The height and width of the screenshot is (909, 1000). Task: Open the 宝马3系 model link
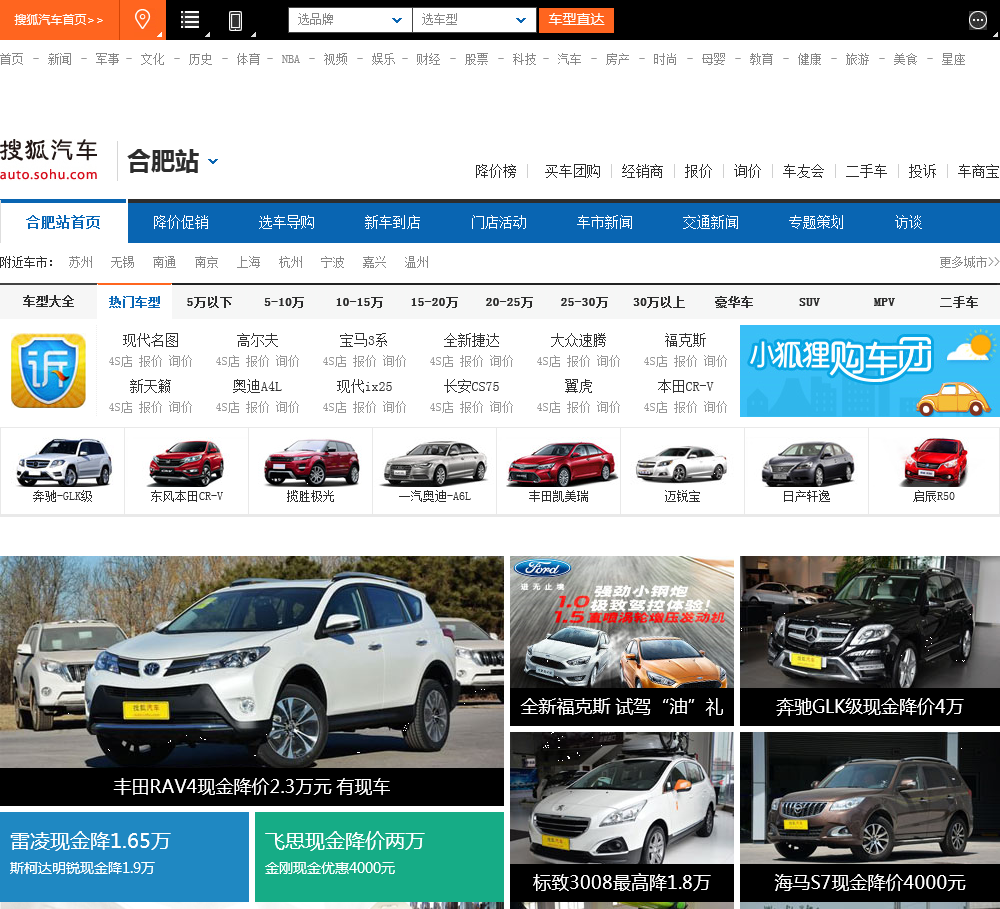(x=364, y=340)
